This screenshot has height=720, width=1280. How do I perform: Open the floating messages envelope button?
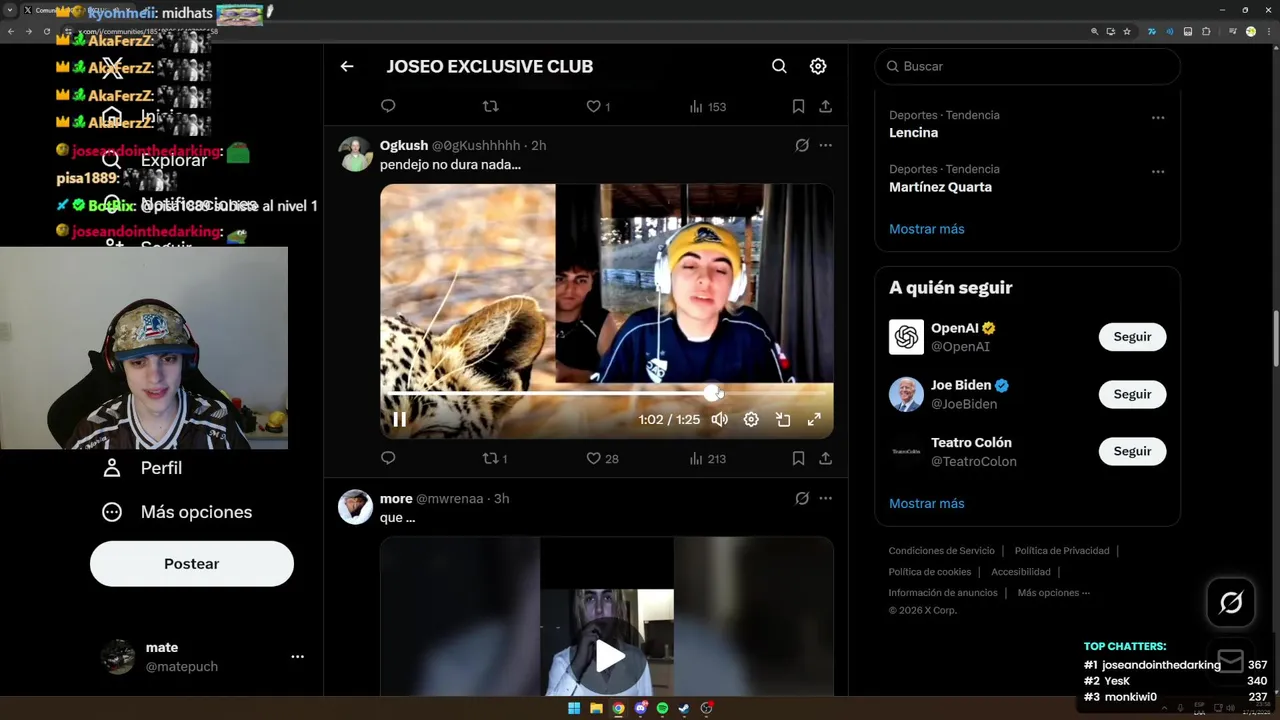[1231, 661]
